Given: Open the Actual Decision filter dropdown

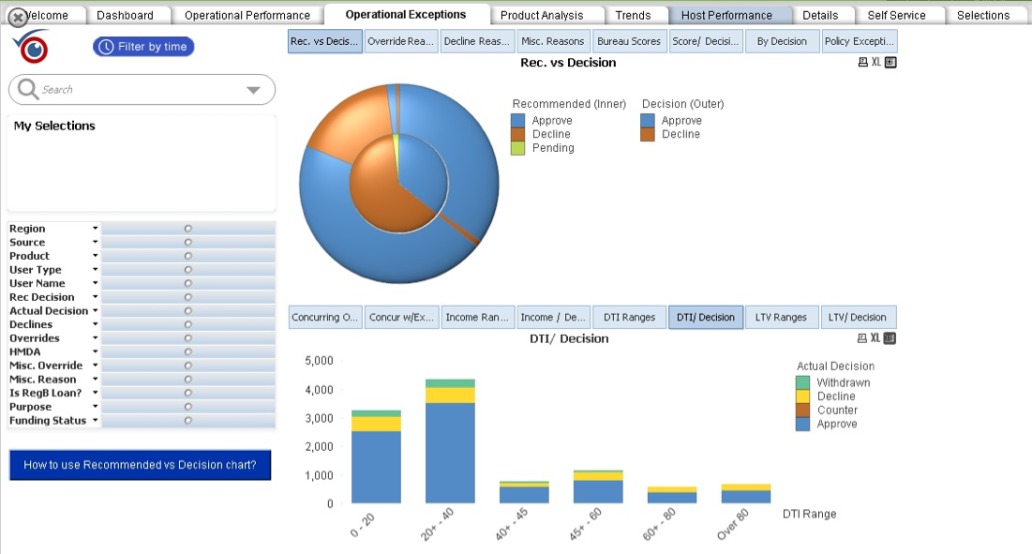Looking at the screenshot, I should (x=96, y=311).
